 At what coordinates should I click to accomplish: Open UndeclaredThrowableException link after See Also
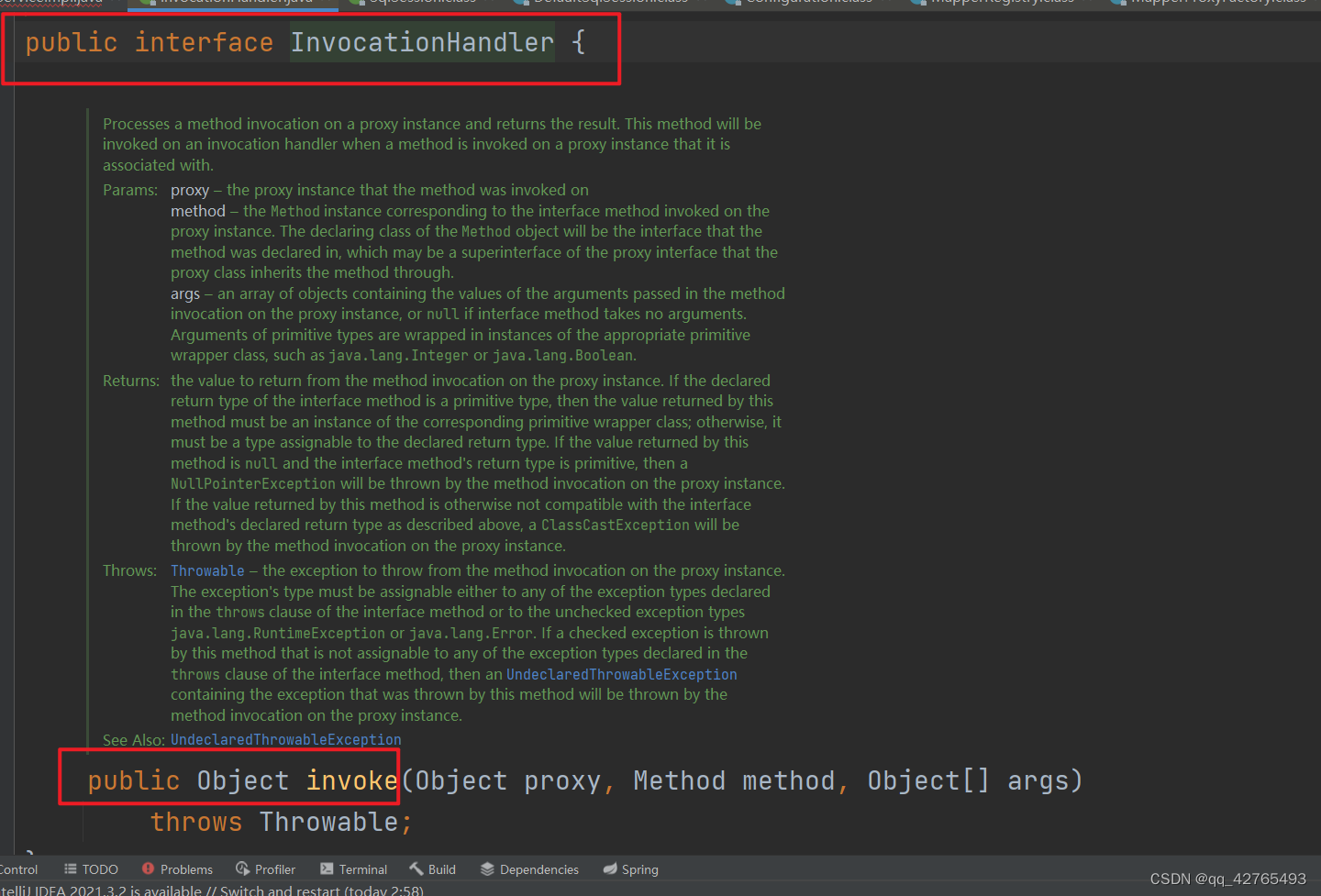285,739
